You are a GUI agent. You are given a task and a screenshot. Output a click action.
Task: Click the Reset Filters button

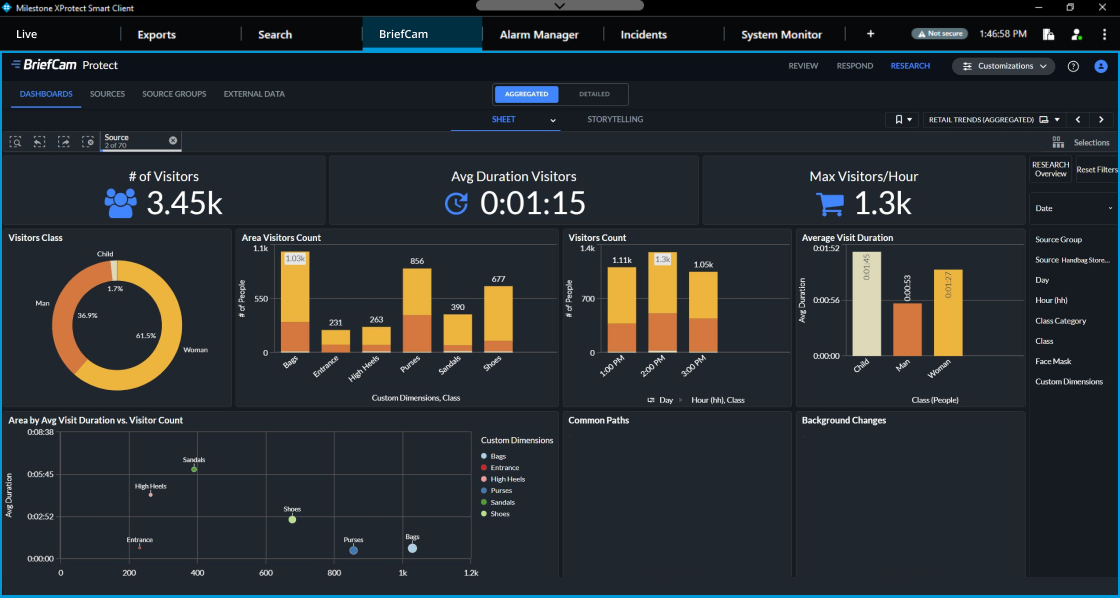[x=1096, y=170]
